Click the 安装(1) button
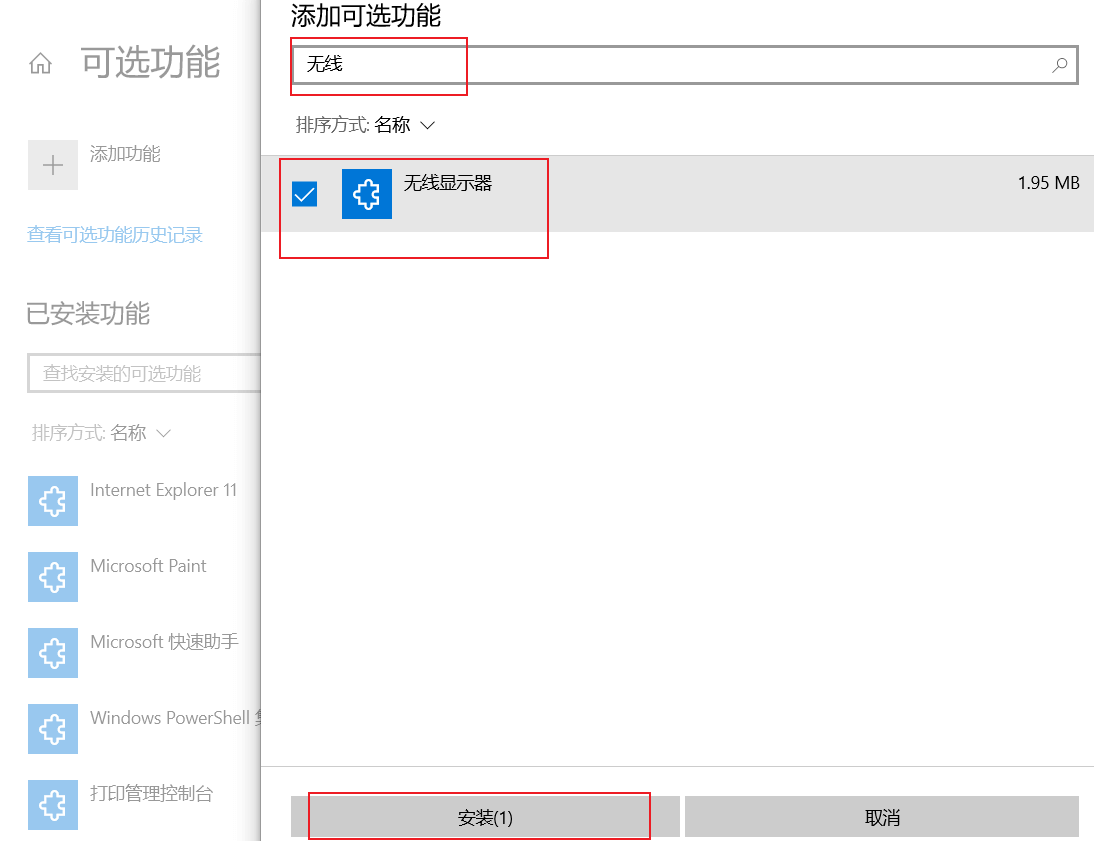The height and width of the screenshot is (841, 1094). (485, 817)
